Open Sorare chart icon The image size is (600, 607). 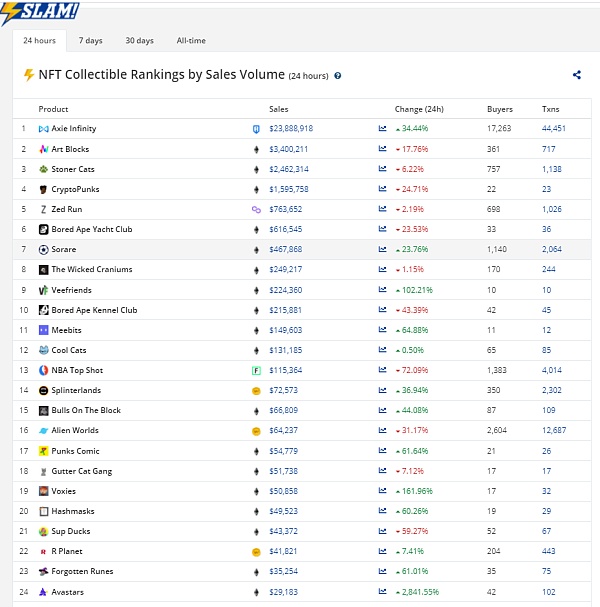(x=382, y=249)
